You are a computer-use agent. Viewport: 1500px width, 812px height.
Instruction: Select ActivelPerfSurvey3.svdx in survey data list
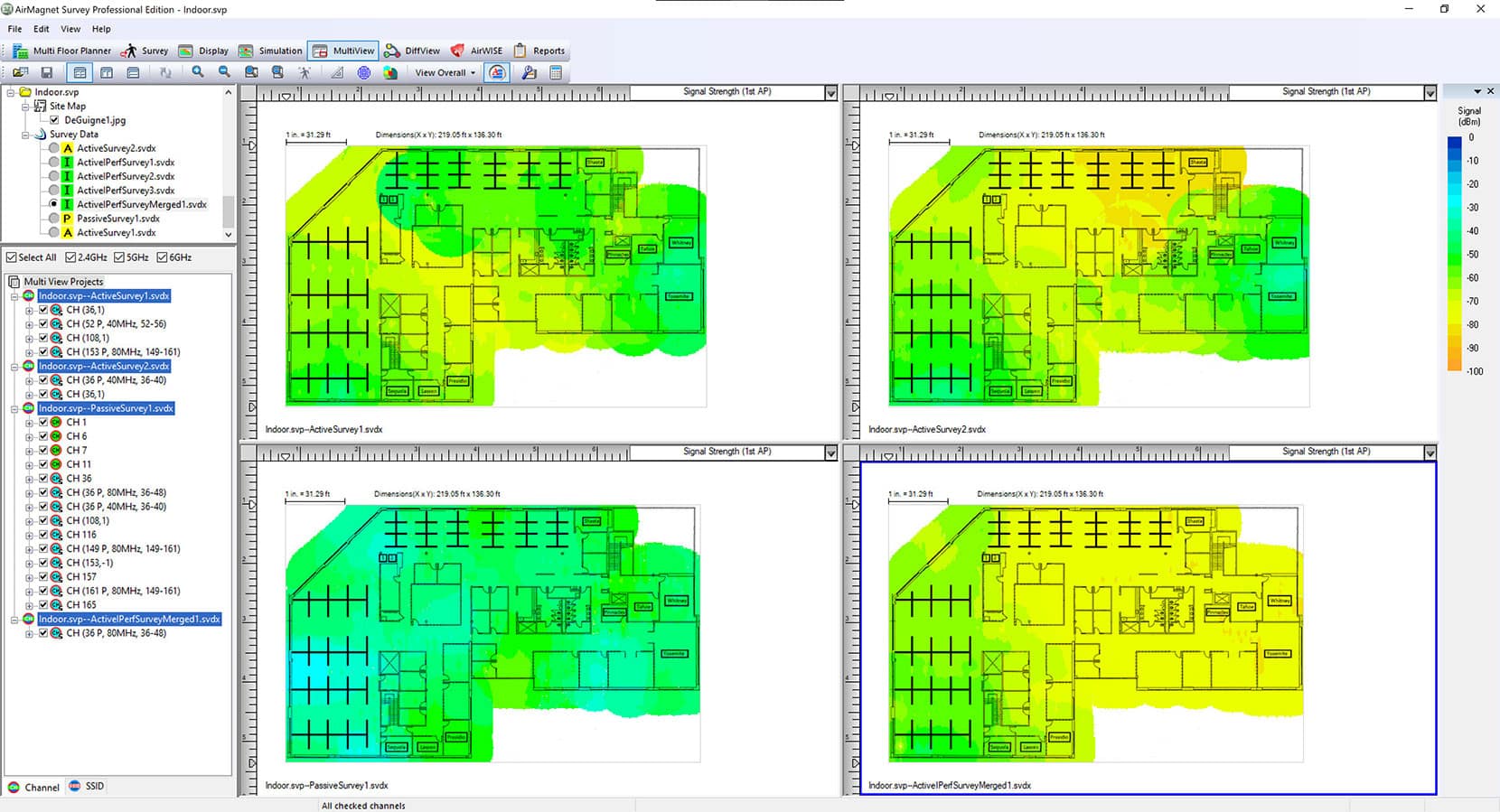[126, 191]
